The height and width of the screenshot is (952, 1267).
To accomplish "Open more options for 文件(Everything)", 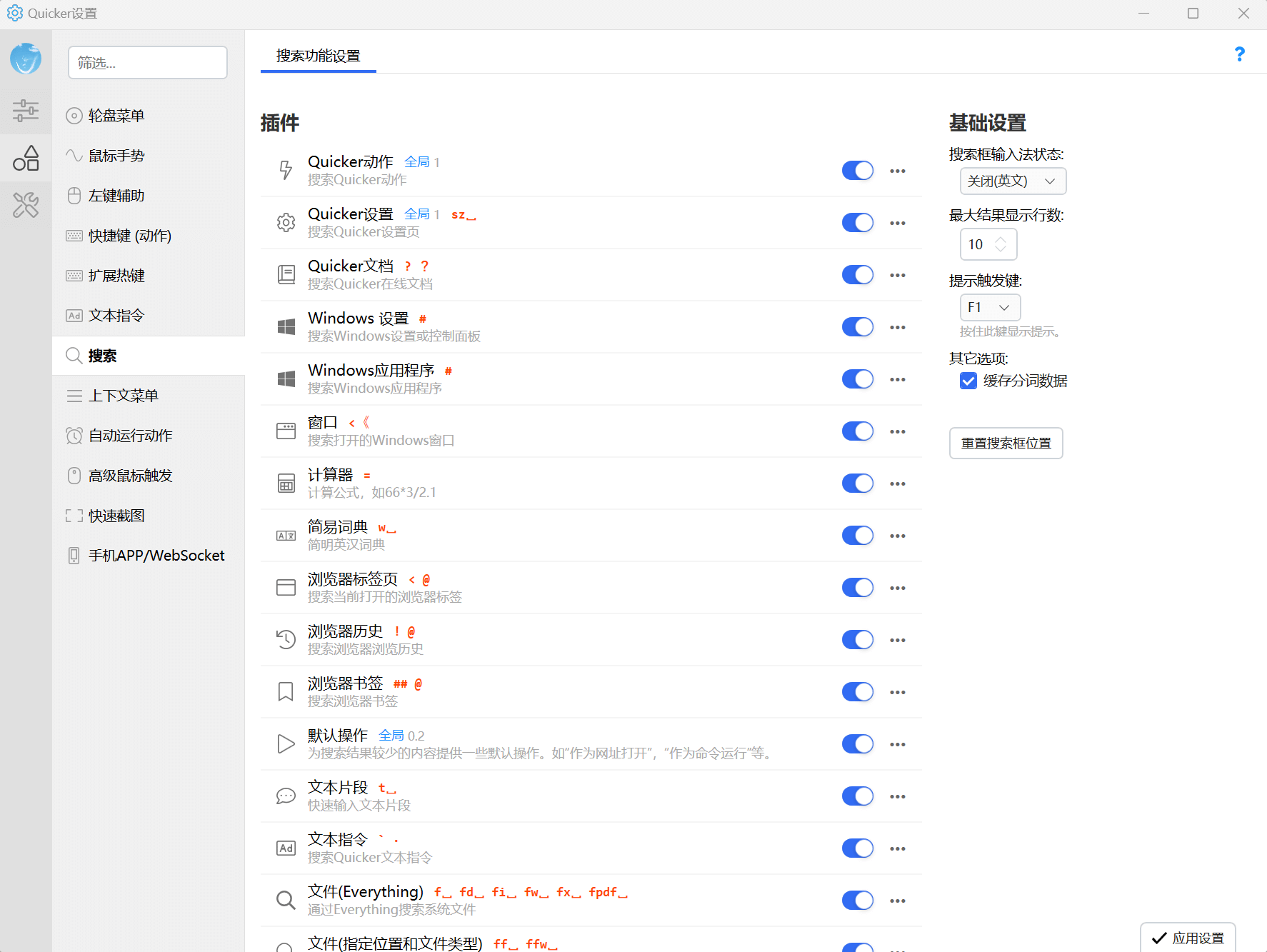I will tap(898, 901).
